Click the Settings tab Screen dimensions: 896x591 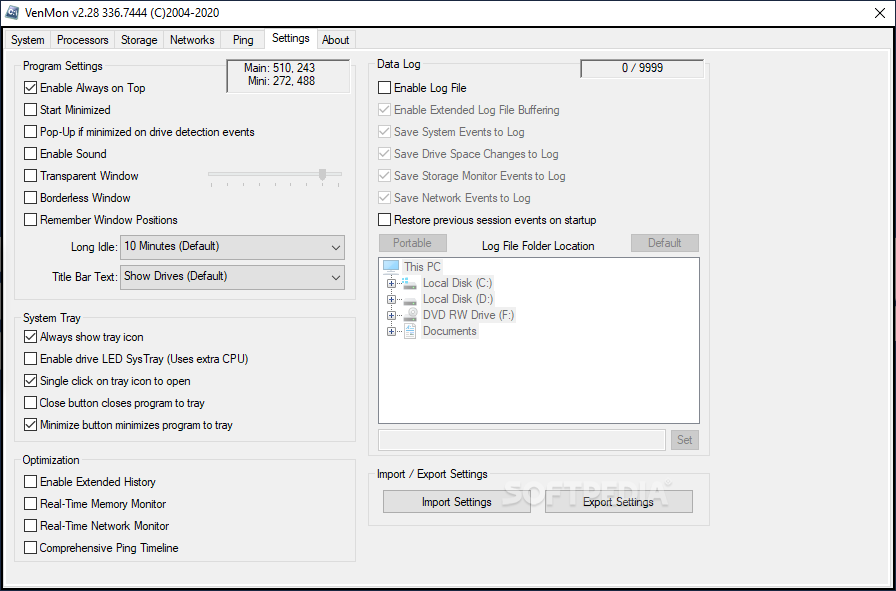click(x=291, y=38)
